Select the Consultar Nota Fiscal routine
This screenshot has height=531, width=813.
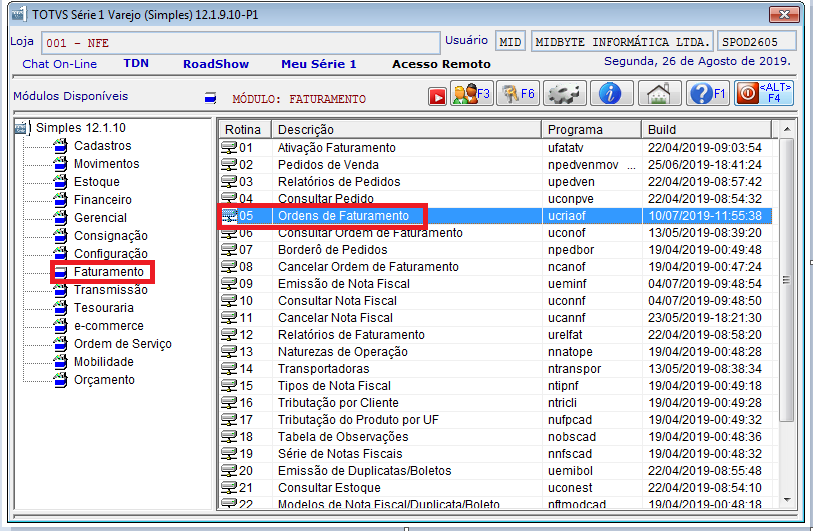pyautogui.click(x=496, y=301)
